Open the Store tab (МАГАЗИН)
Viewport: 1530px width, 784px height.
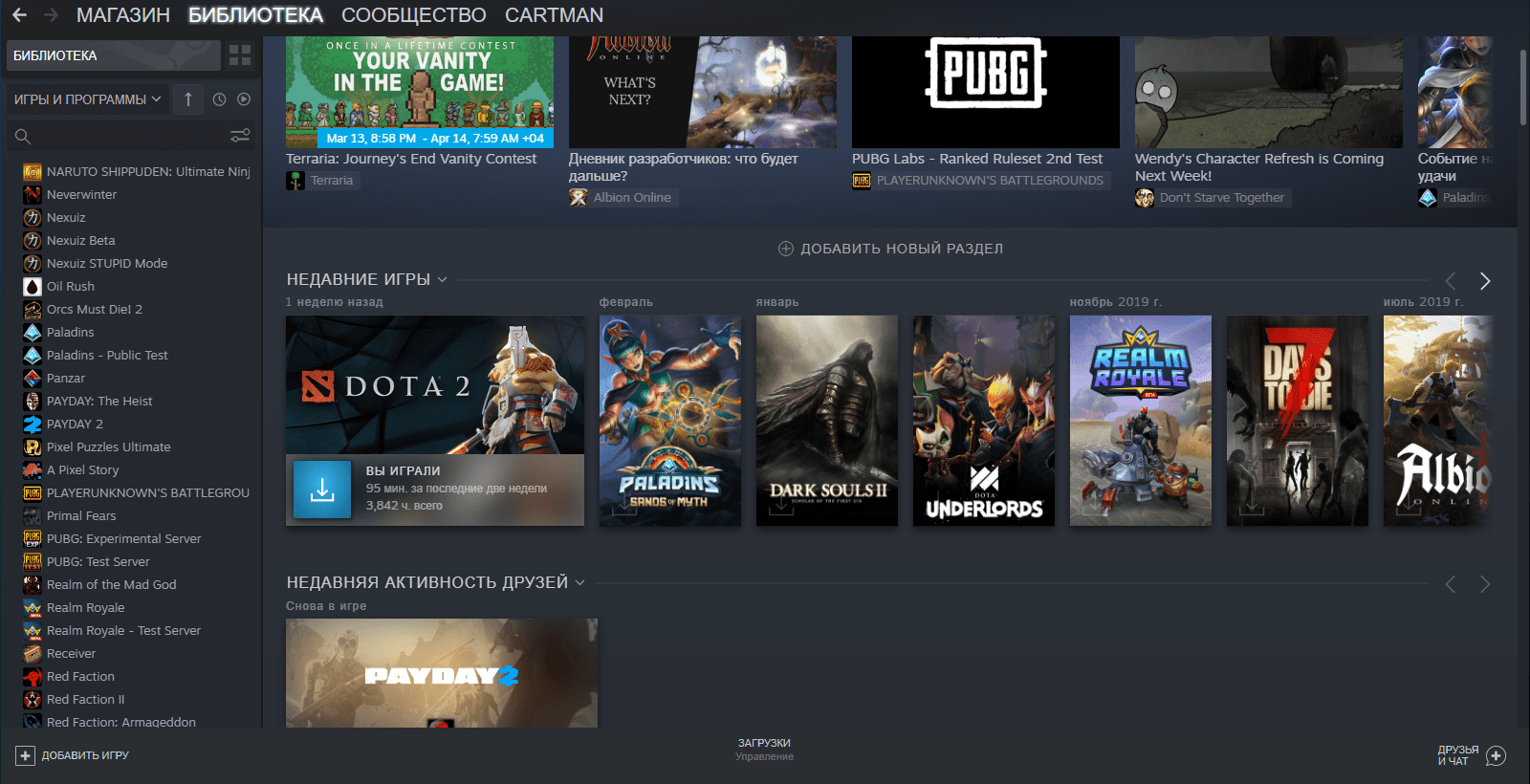pos(123,15)
